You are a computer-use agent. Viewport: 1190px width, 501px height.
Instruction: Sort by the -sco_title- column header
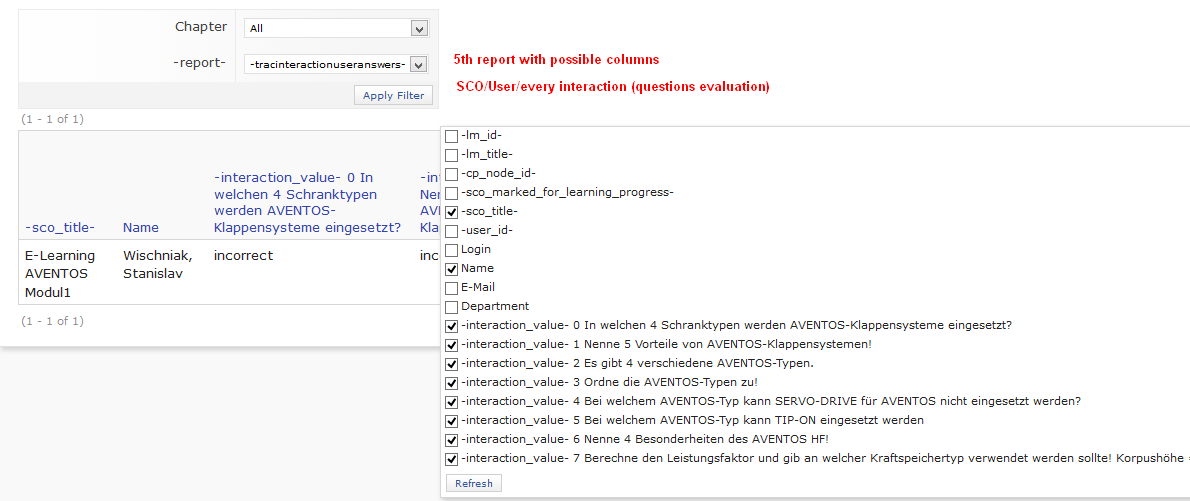click(60, 228)
